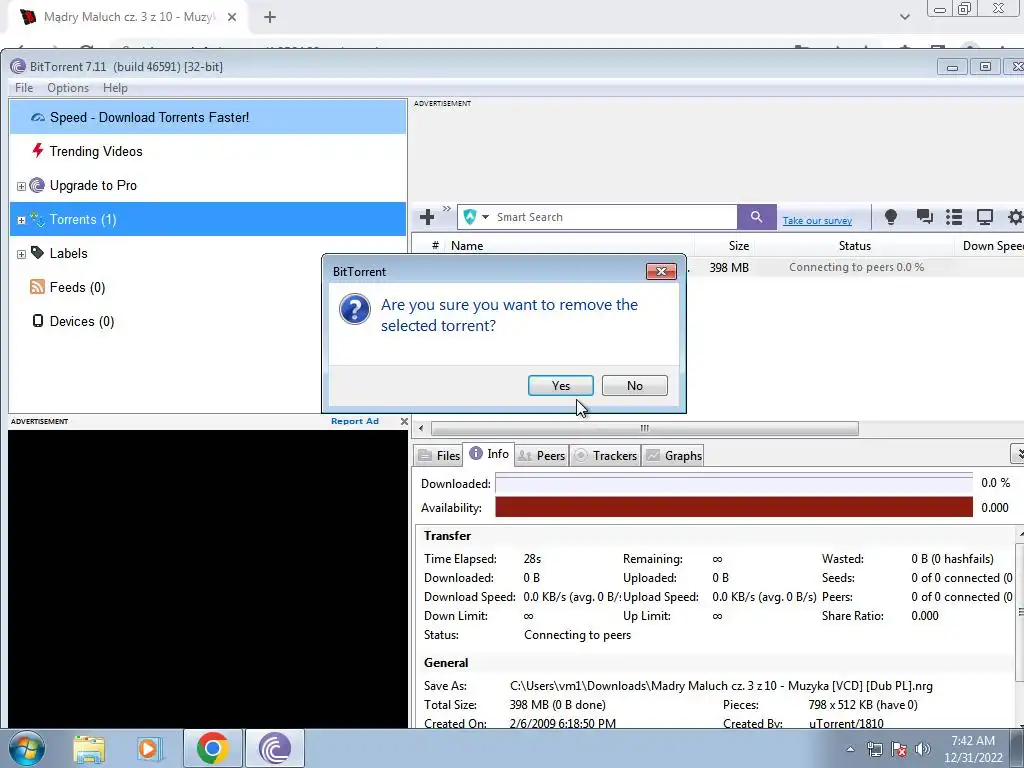Select Labels in sidebar
Viewport: 1024px width, 768px height.
(x=208, y=253)
